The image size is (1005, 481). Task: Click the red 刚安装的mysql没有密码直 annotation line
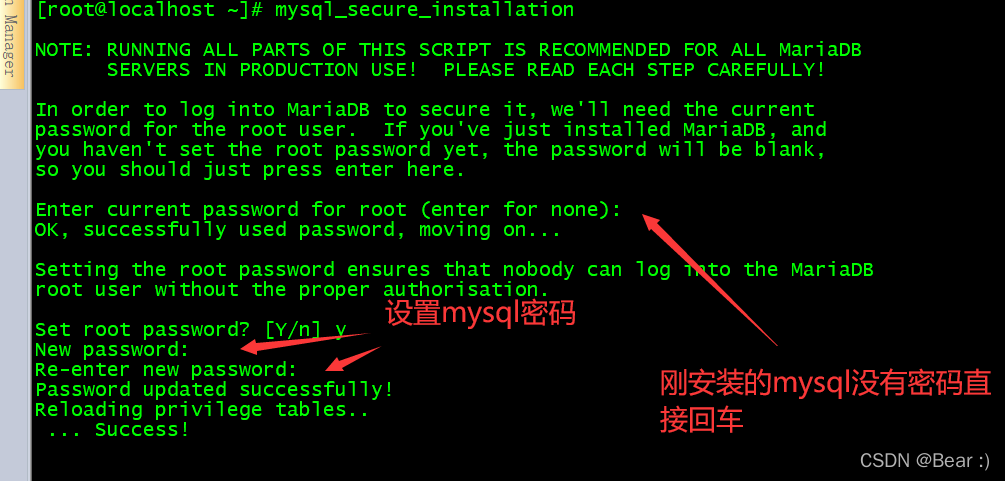click(825, 384)
